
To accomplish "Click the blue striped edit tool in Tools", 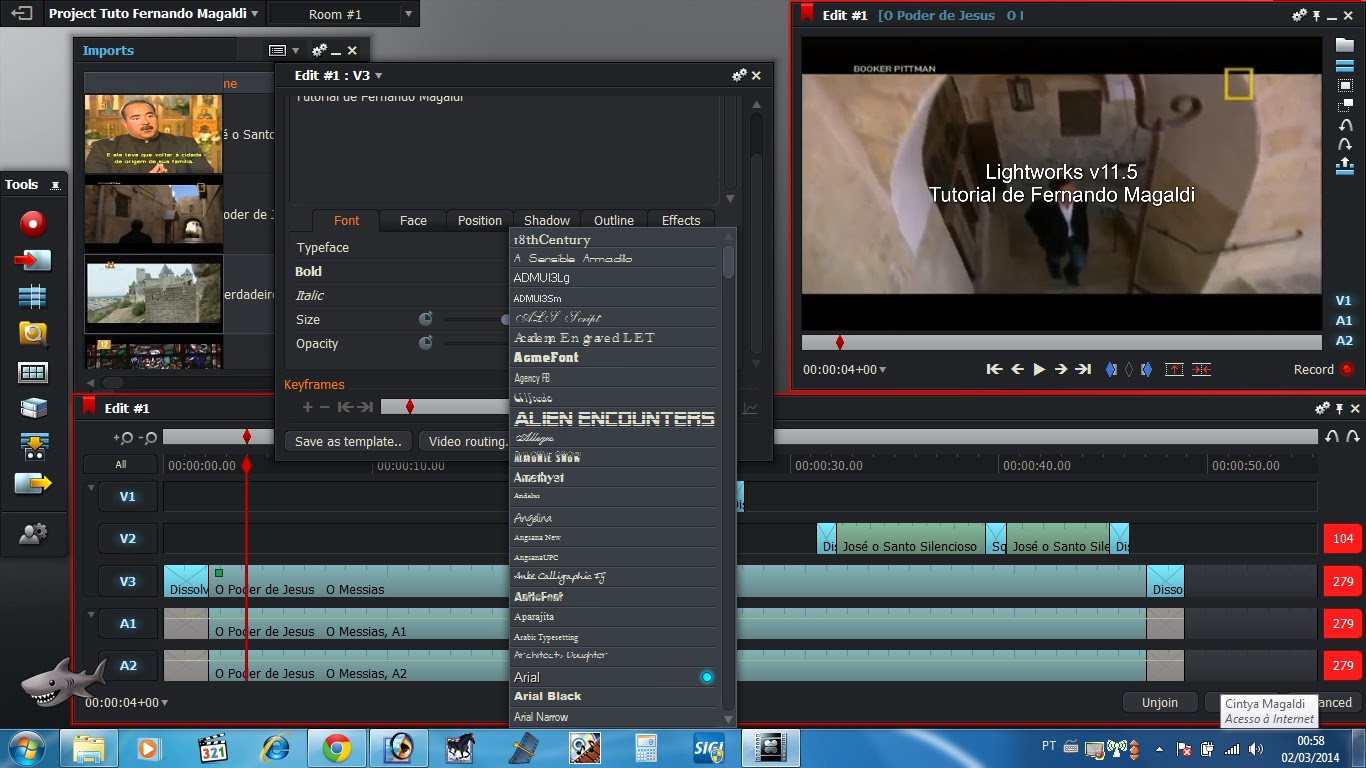I will (x=33, y=297).
